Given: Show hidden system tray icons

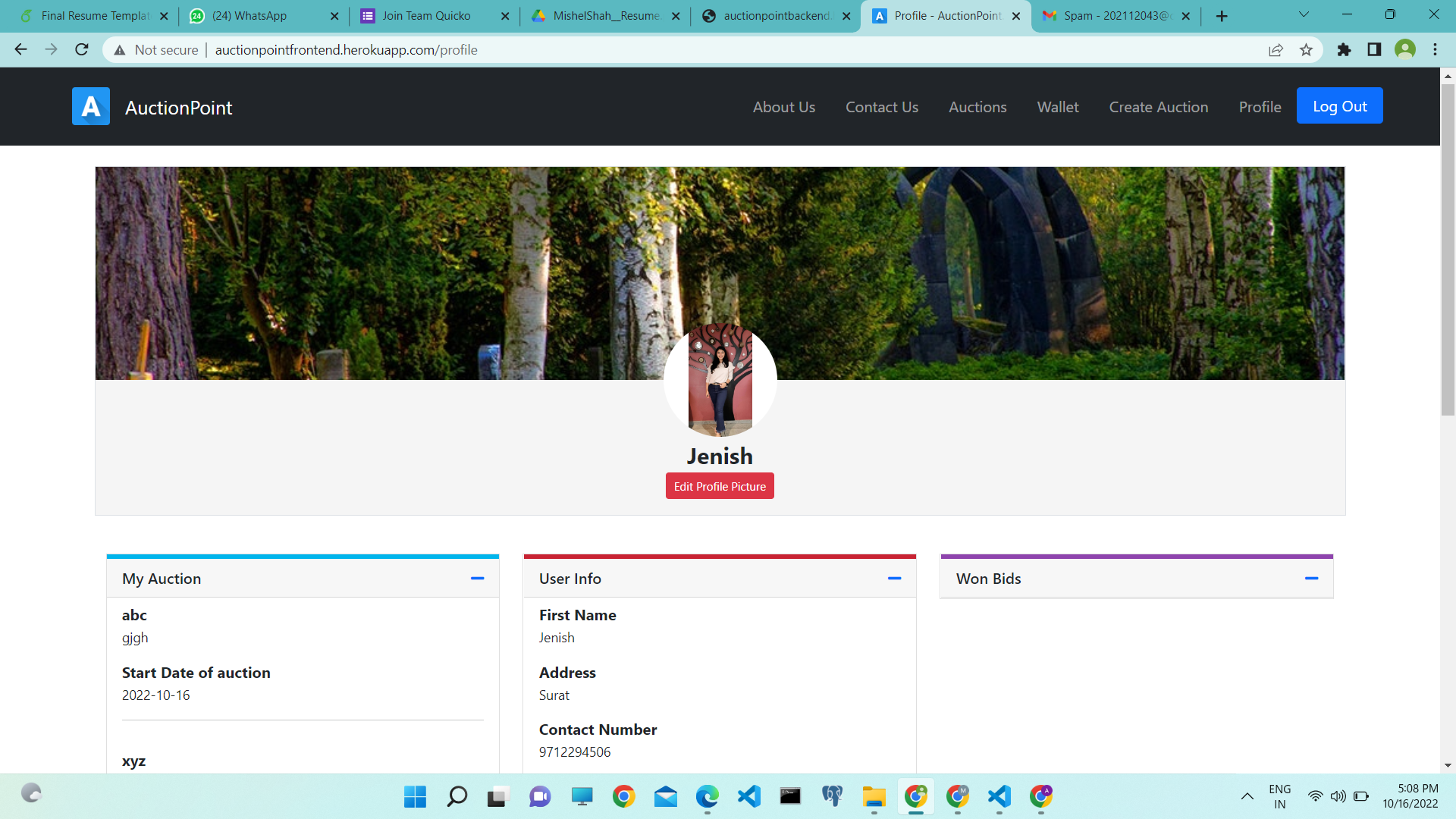Looking at the screenshot, I should [x=1247, y=796].
